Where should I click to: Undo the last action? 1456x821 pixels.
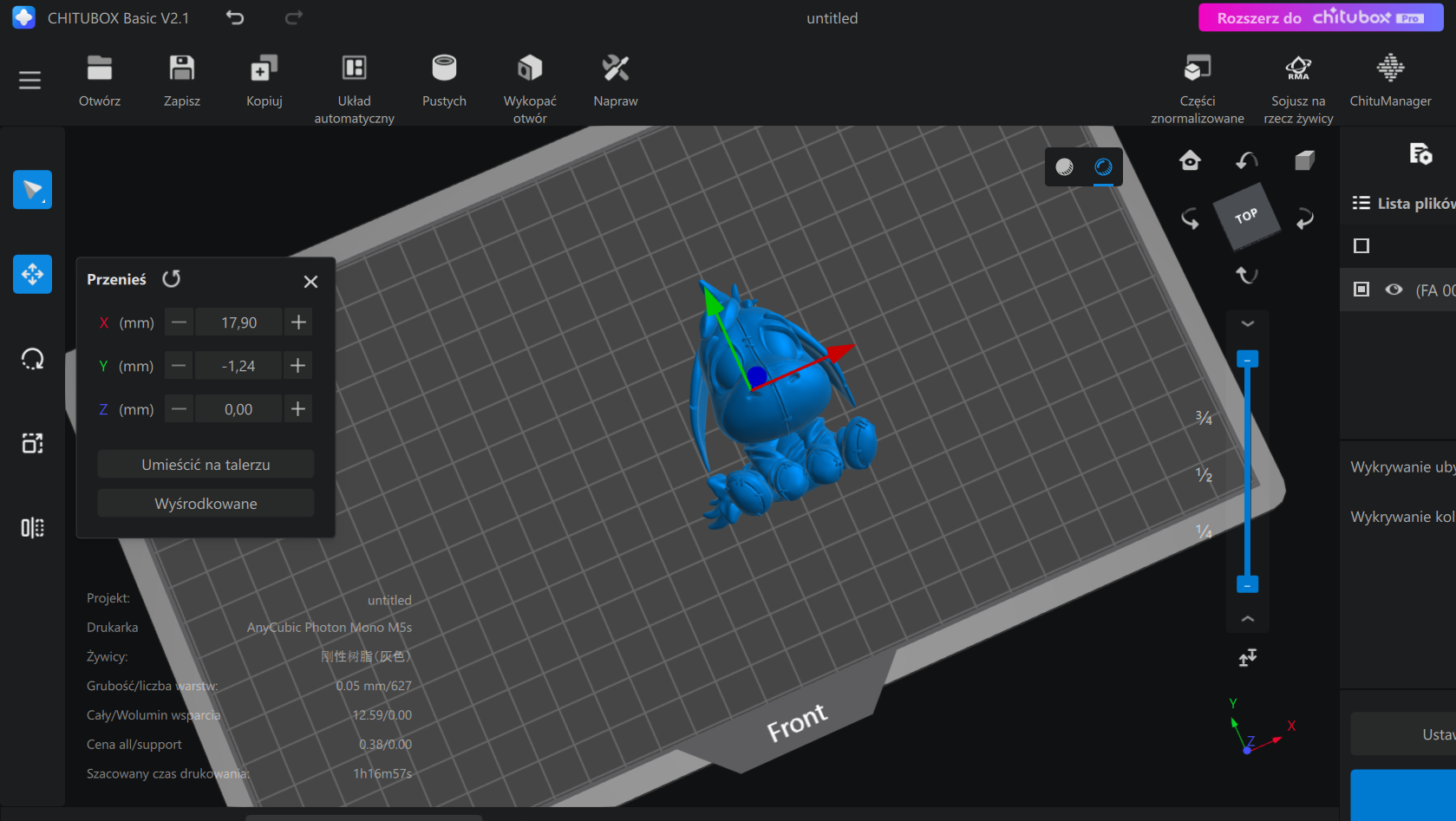235,17
